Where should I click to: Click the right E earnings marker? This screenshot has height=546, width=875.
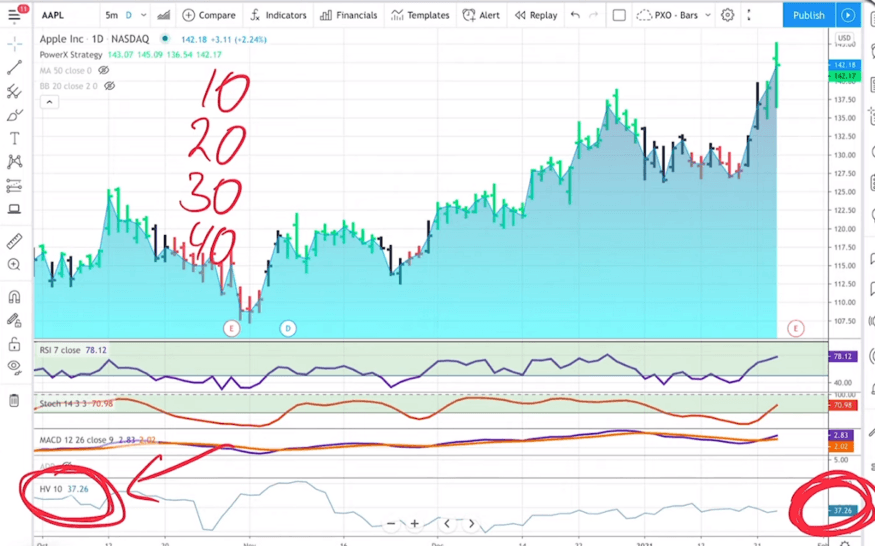(796, 328)
